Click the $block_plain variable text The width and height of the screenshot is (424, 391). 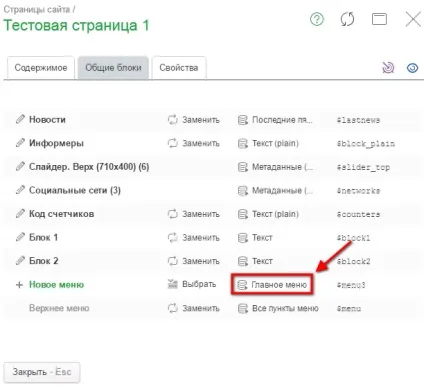coord(366,144)
